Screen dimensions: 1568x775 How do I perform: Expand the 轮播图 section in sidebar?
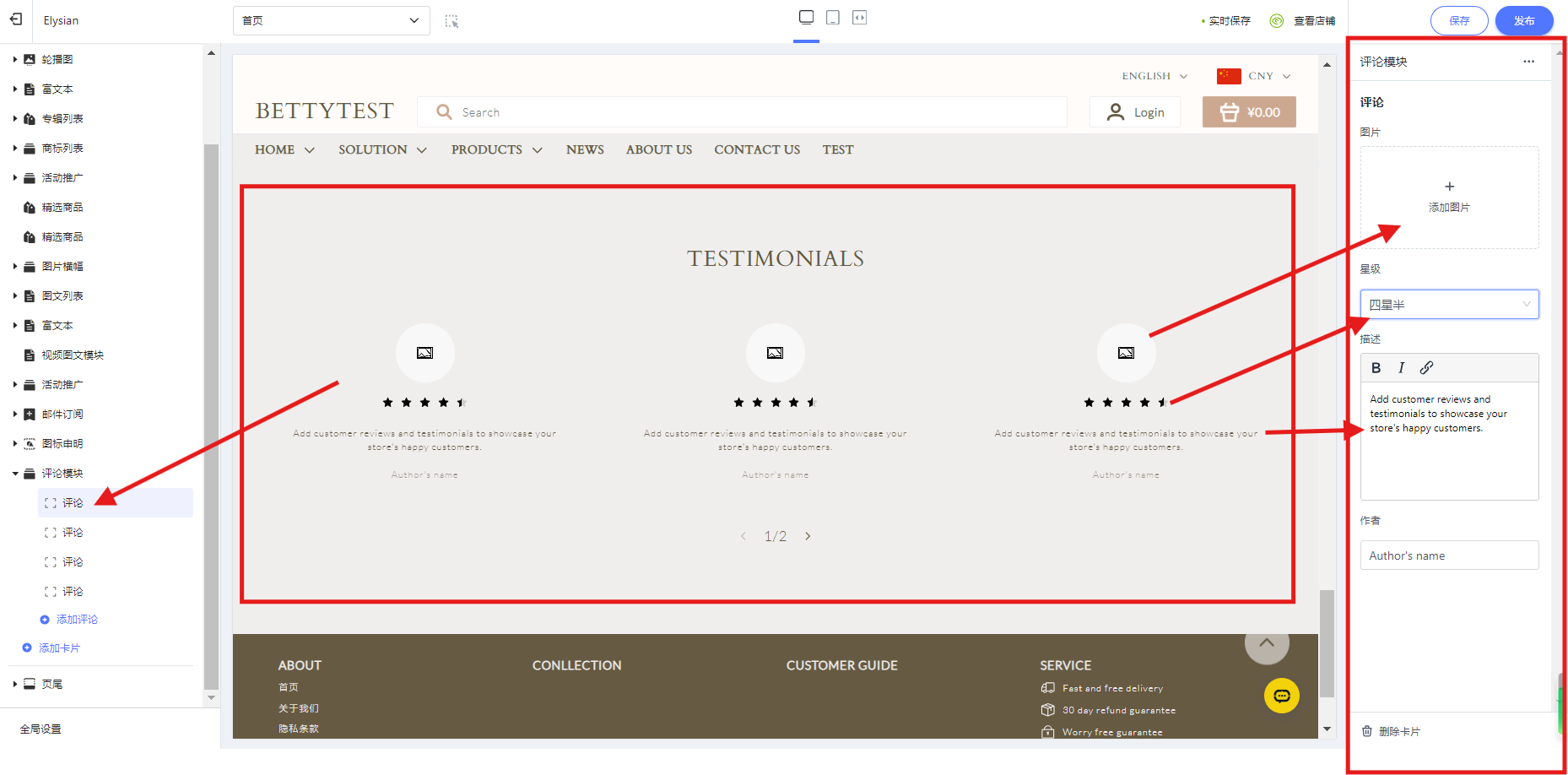(x=15, y=59)
